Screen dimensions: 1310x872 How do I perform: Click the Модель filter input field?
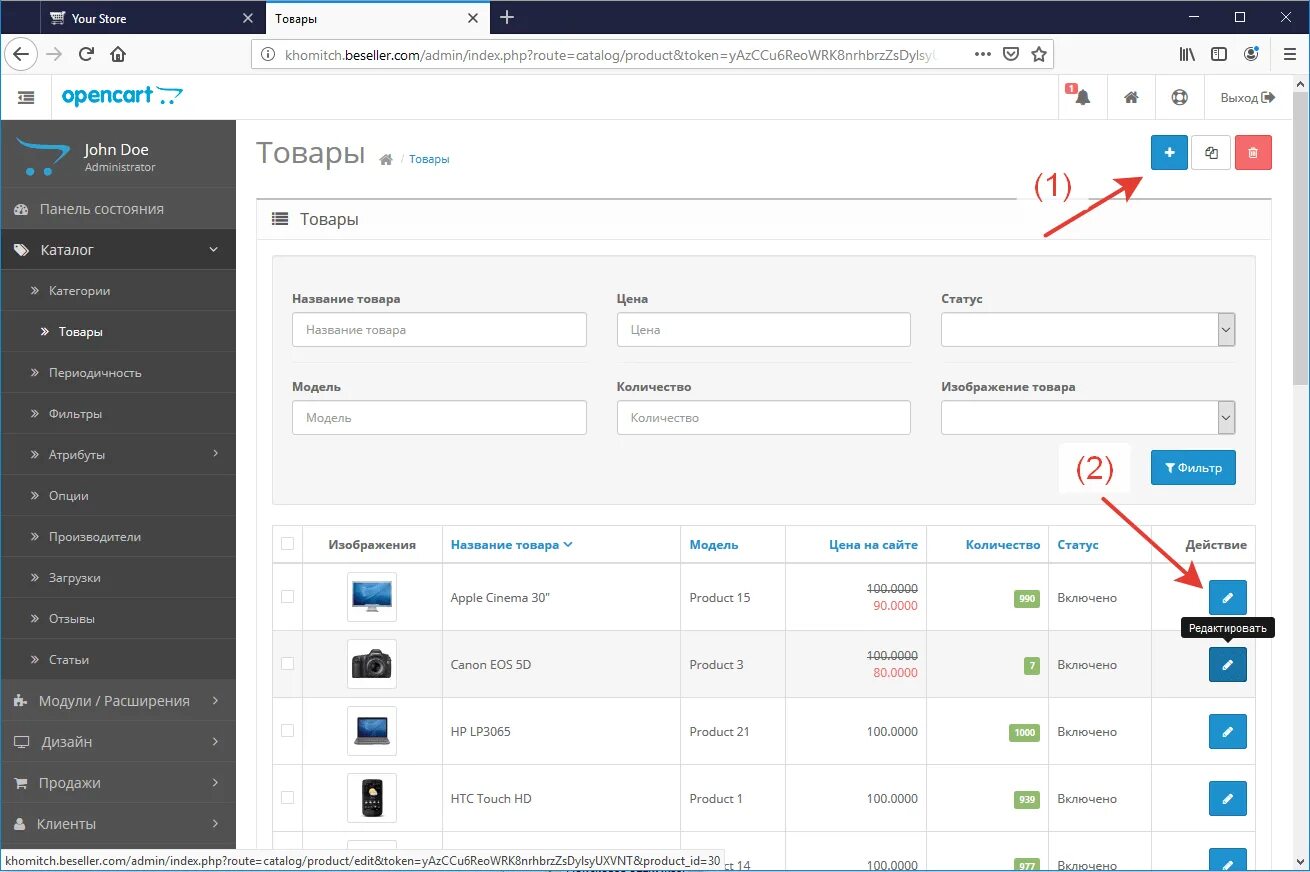point(439,417)
